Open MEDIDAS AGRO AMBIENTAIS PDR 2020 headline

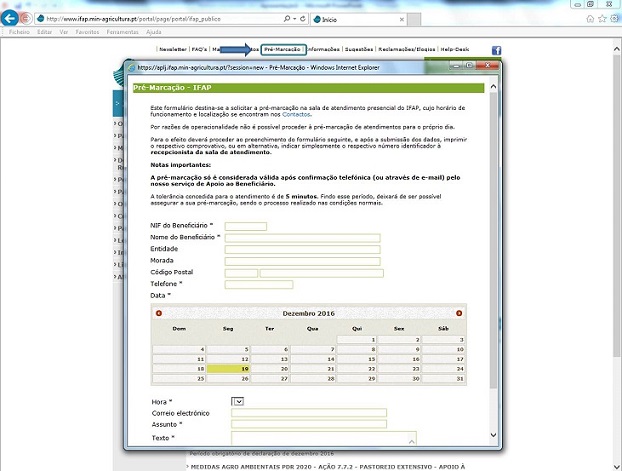pyautogui.click(x=328, y=467)
